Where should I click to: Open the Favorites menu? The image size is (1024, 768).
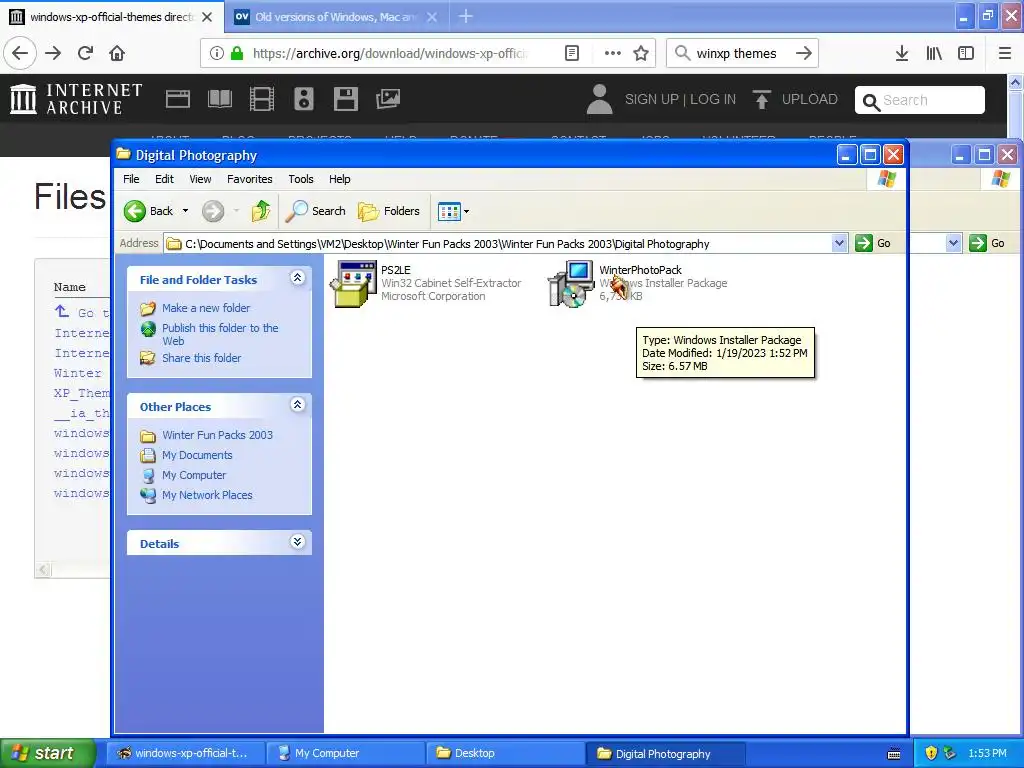pyautogui.click(x=249, y=179)
